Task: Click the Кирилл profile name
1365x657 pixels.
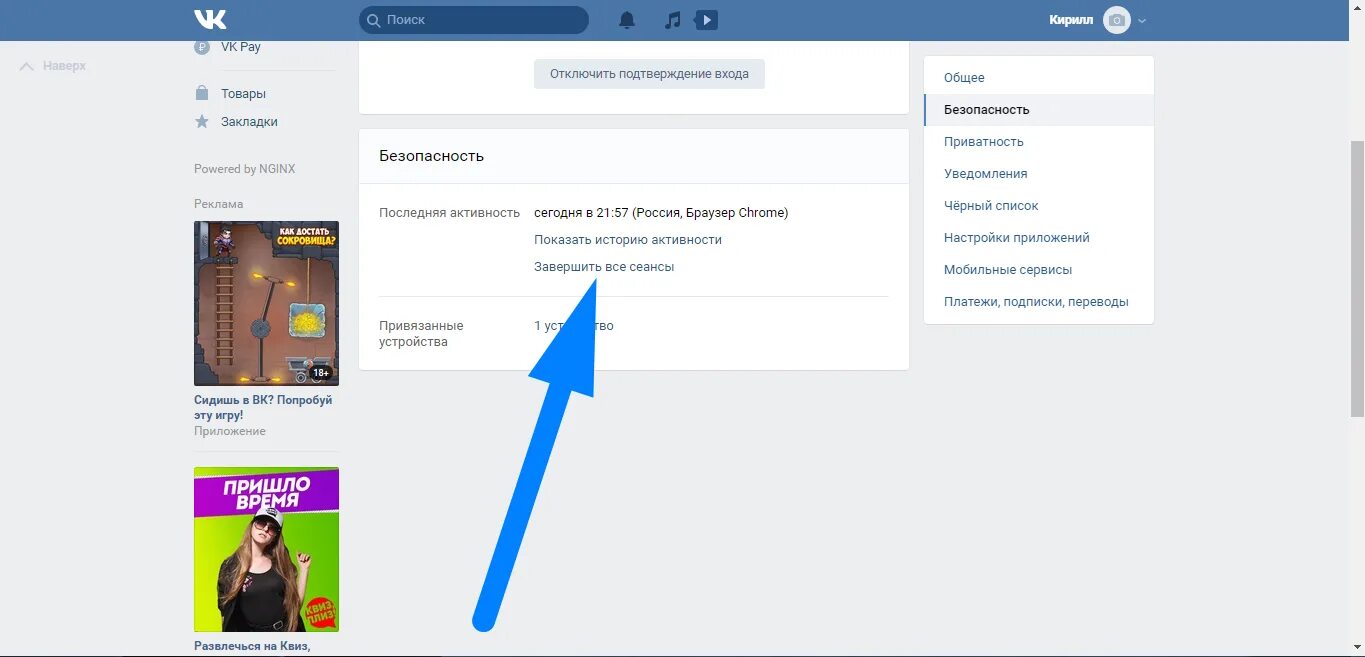Action: tap(1071, 20)
